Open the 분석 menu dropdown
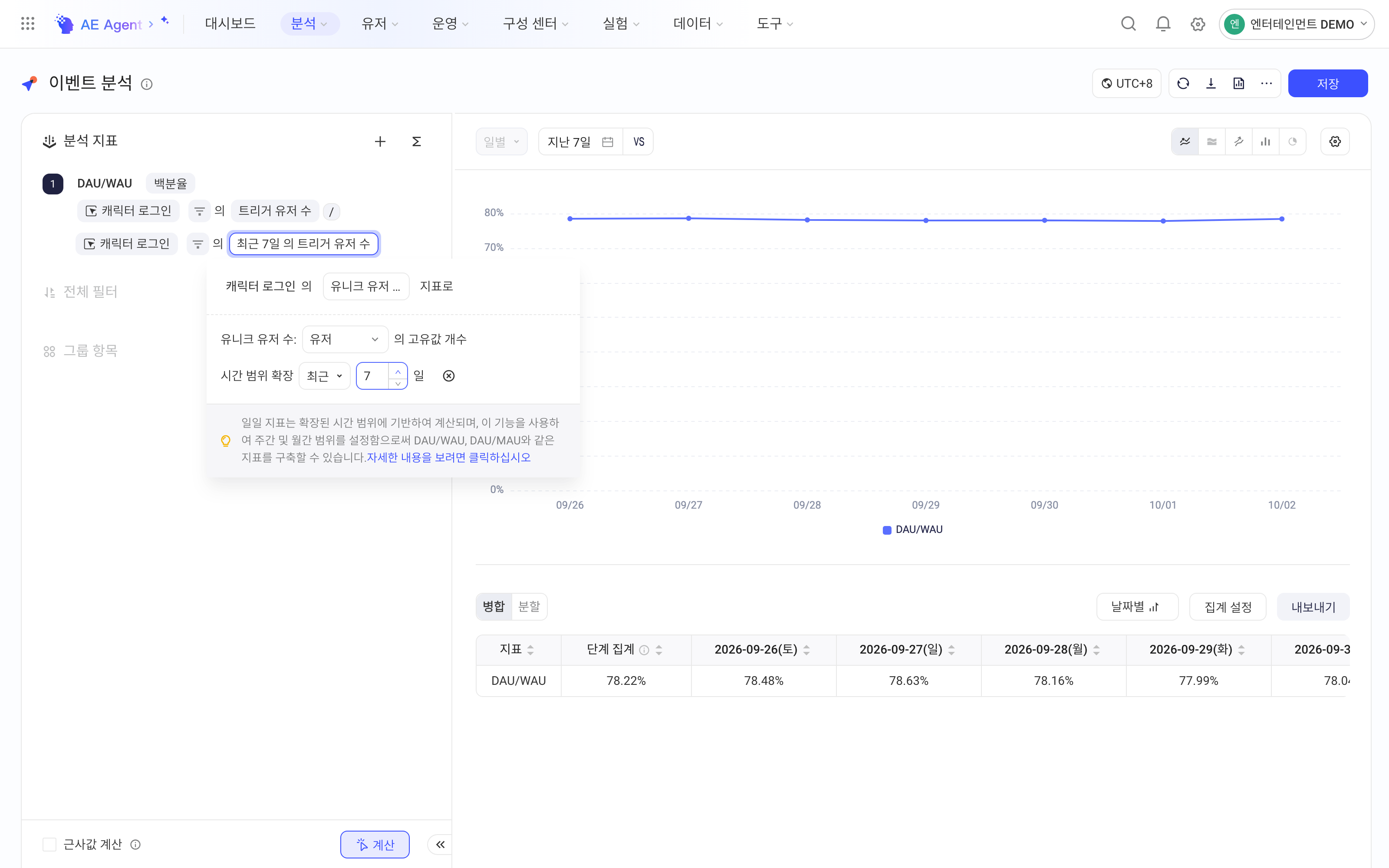Viewport: 1389px width, 868px height. [309, 23]
